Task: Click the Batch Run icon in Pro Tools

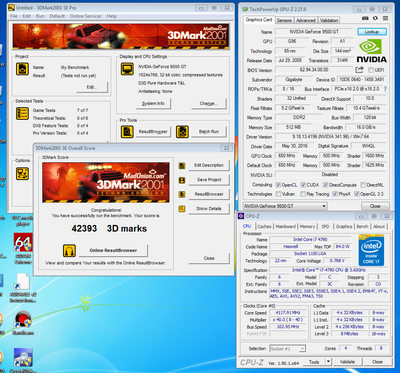Action: 182,132
